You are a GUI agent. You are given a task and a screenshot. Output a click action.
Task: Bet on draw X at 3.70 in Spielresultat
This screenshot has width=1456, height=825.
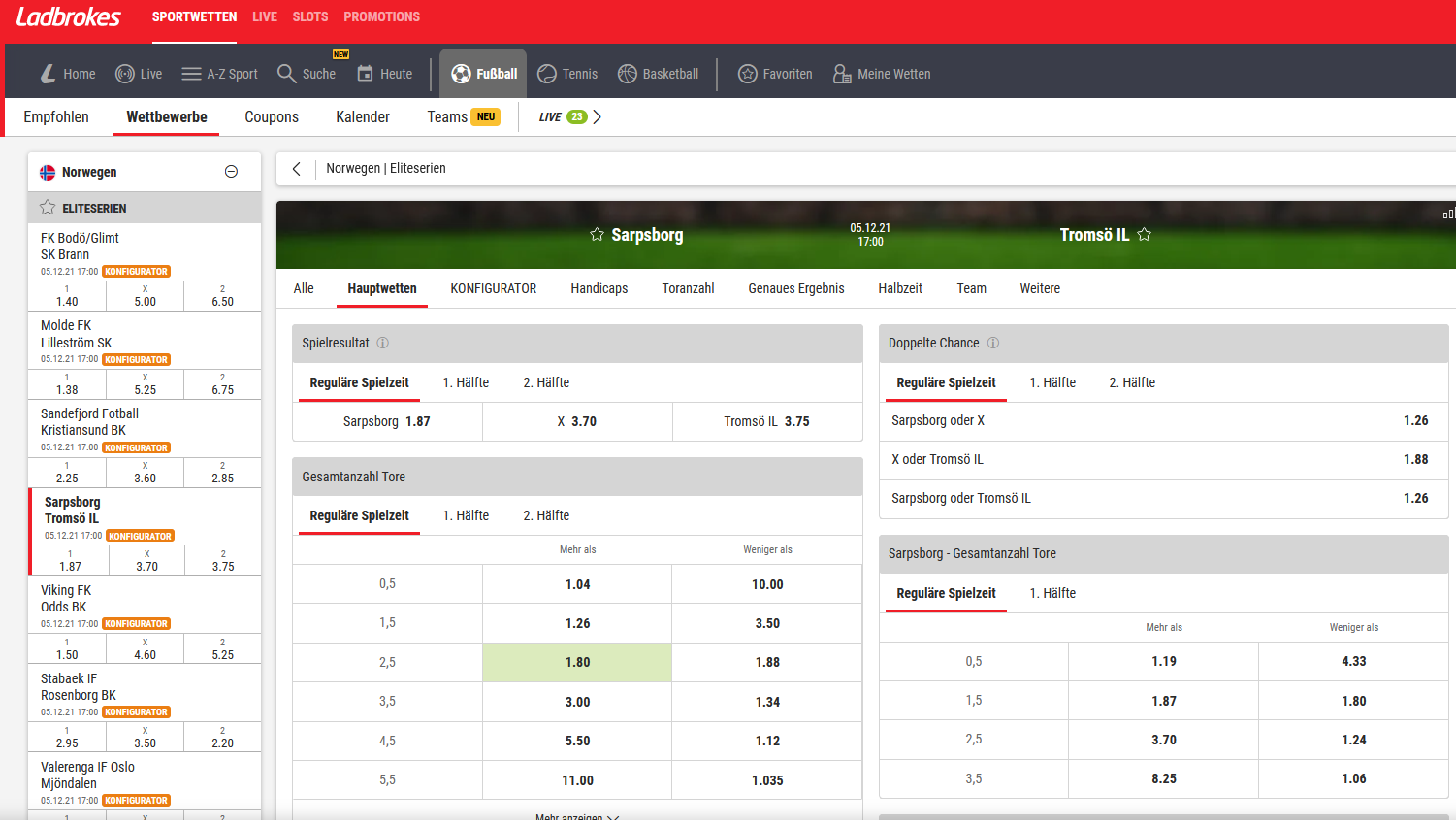tap(577, 421)
